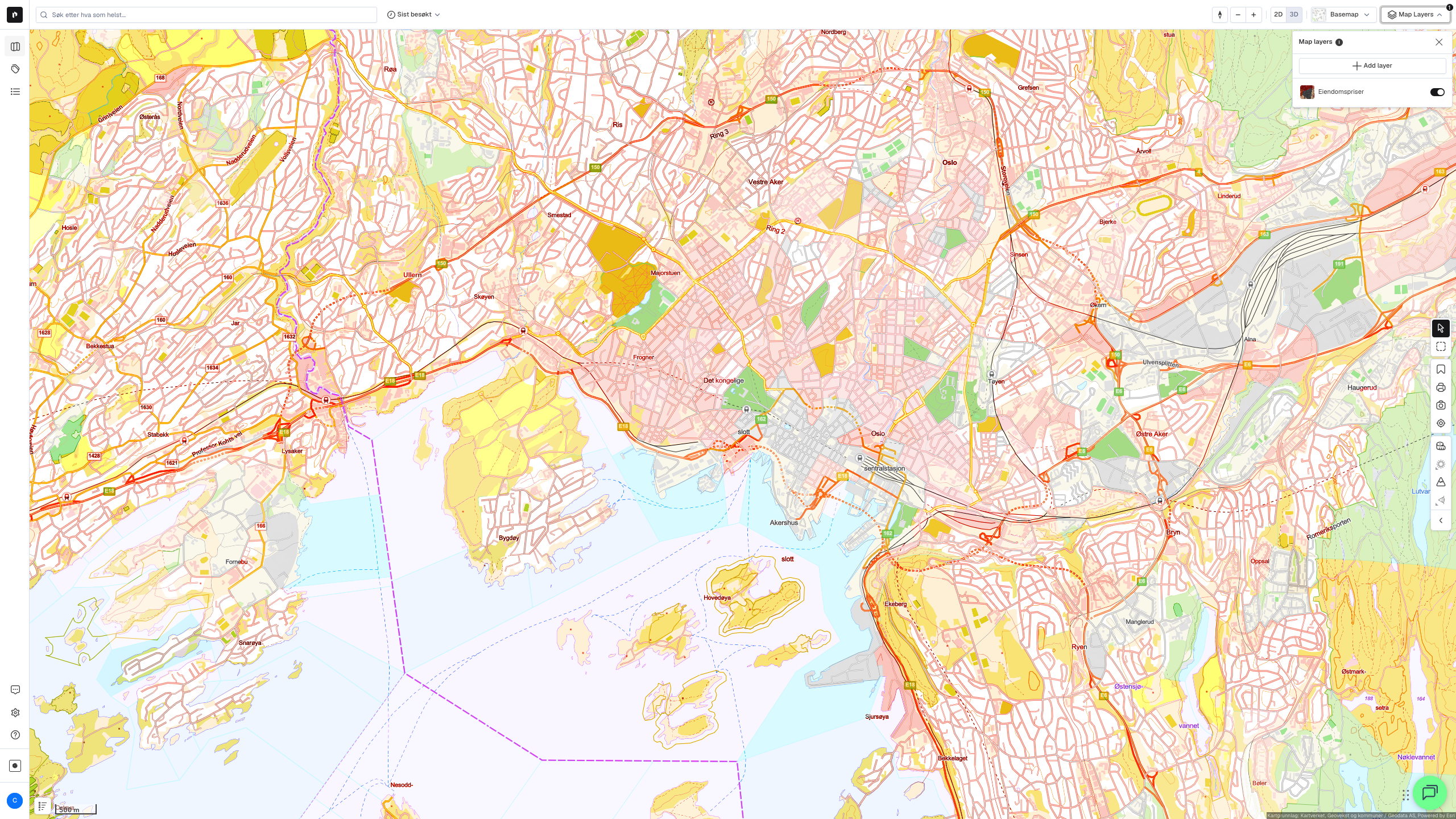1456x819 pixels.
Task: Click the Sjursøya label on map
Action: click(876, 717)
